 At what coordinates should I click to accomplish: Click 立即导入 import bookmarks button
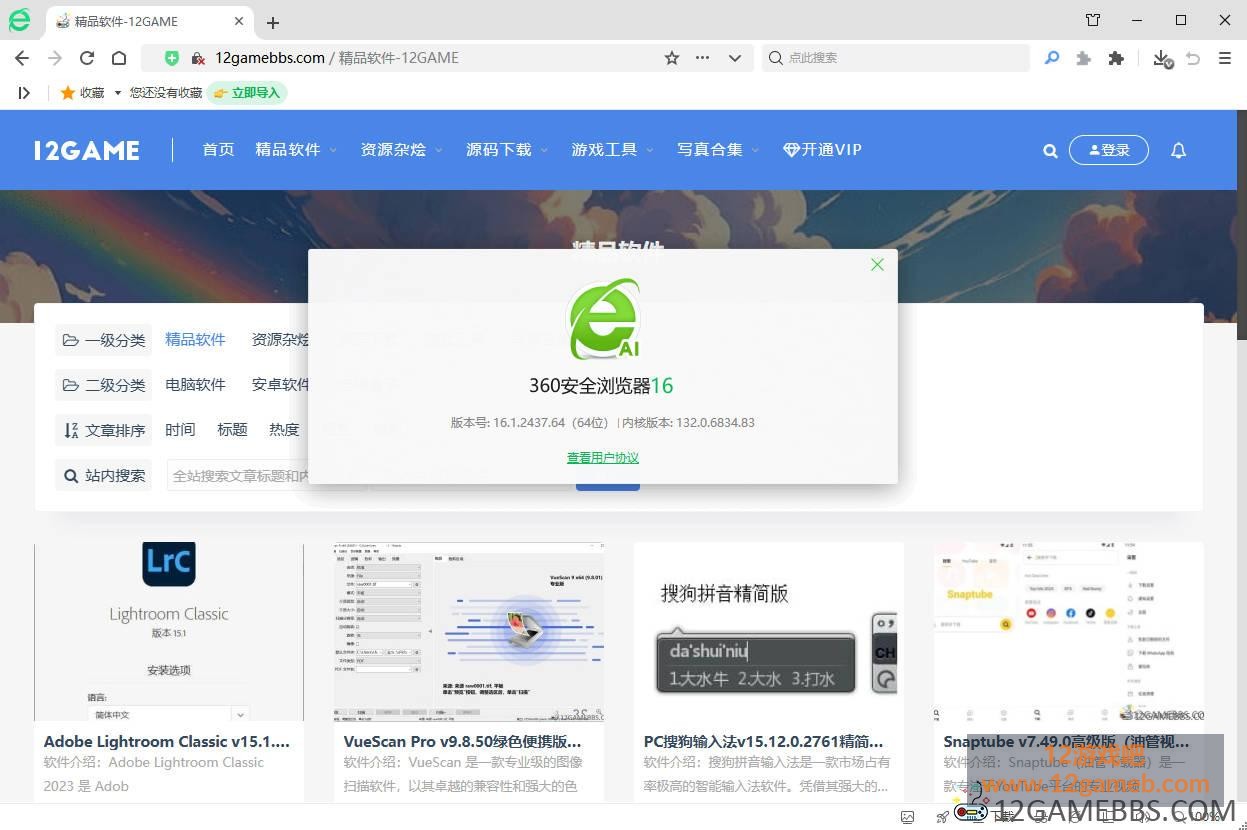click(x=247, y=93)
